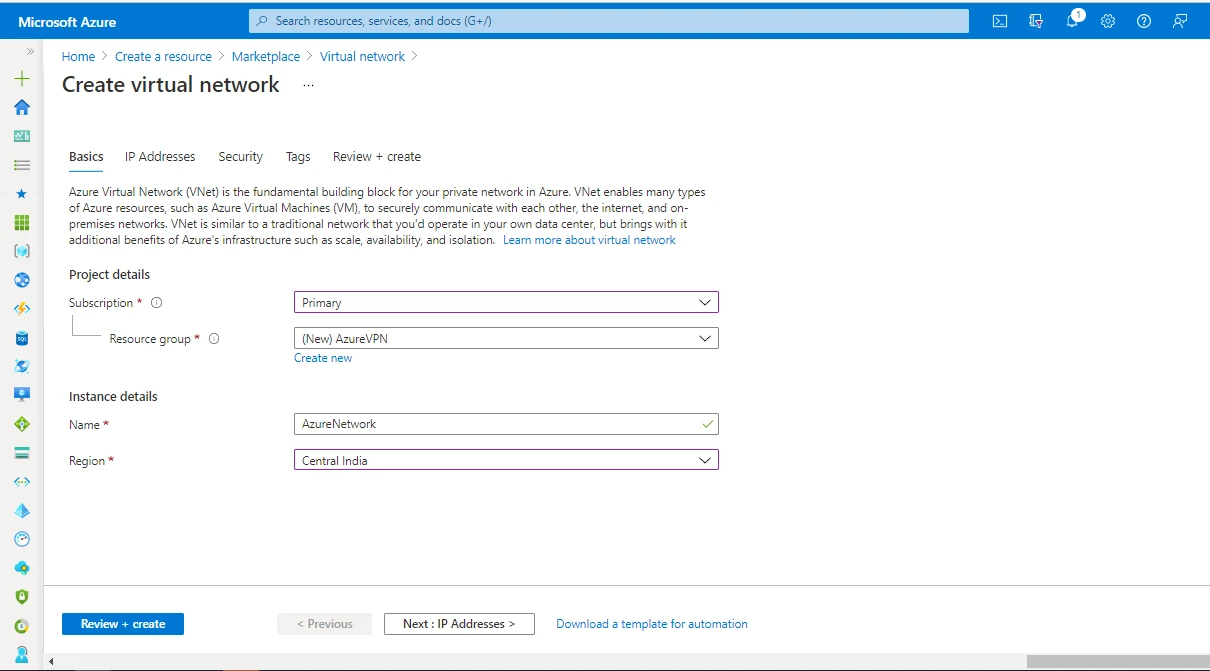Open the Subscription dropdown
The width and height of the screenshot is (1210, 671).
pyautogui.click(x=505, y=302)
